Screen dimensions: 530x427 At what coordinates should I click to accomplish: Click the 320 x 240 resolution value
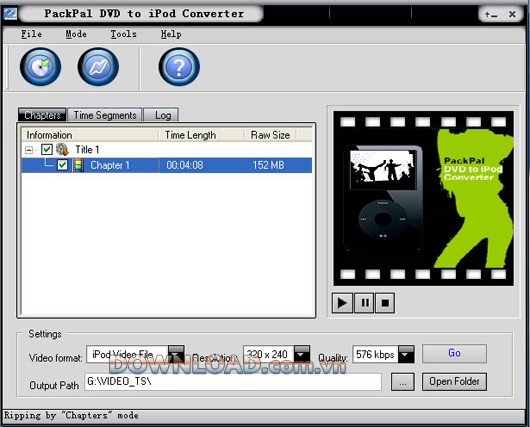267,354
